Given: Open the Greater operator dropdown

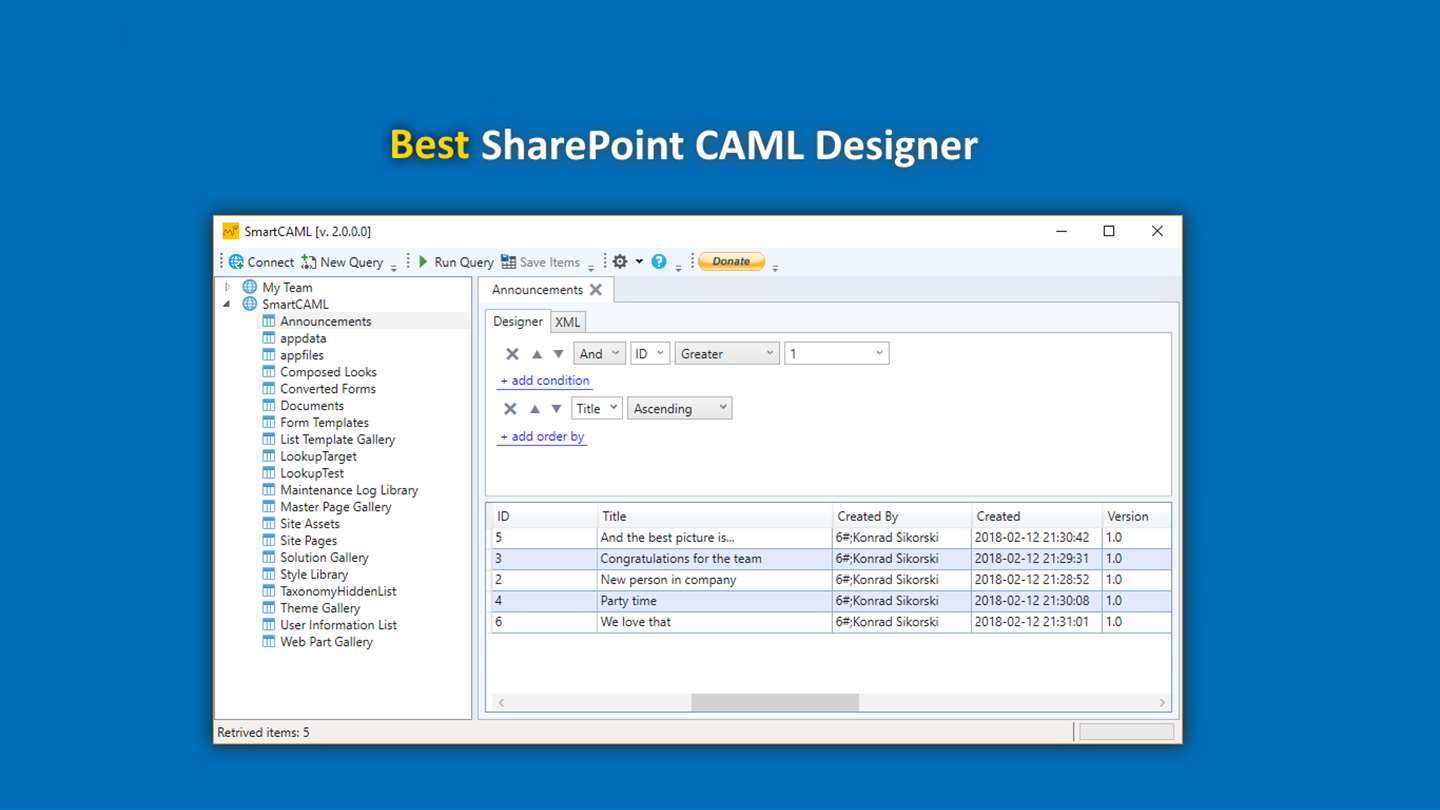Looking at the screenshot, I should (x=727, y=354).
